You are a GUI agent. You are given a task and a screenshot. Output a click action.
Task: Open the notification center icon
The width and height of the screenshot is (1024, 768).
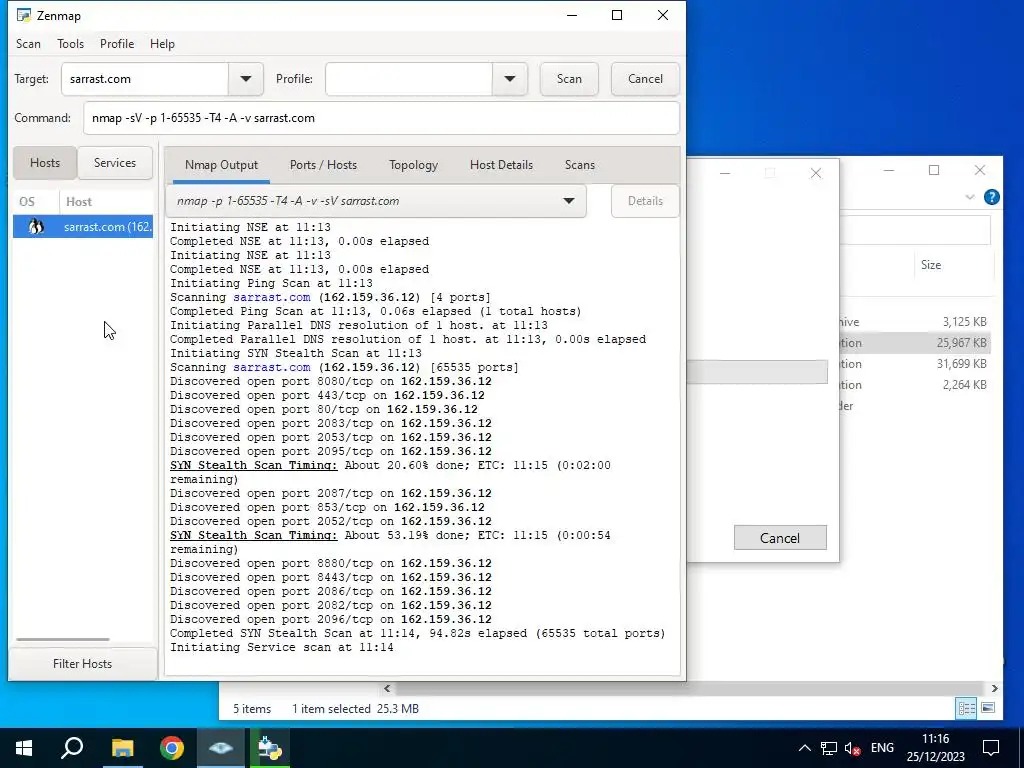pyautogui.click(x=991, y=748)
